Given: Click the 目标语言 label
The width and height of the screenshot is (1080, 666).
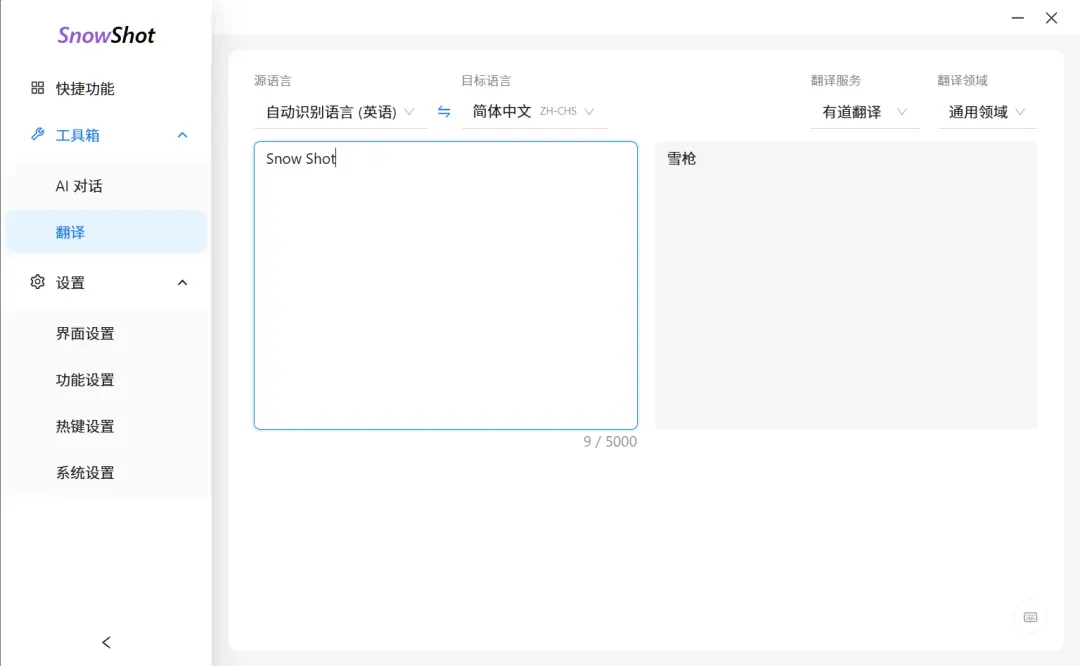Looking at the screenshot, I should [x=486, y=81].
